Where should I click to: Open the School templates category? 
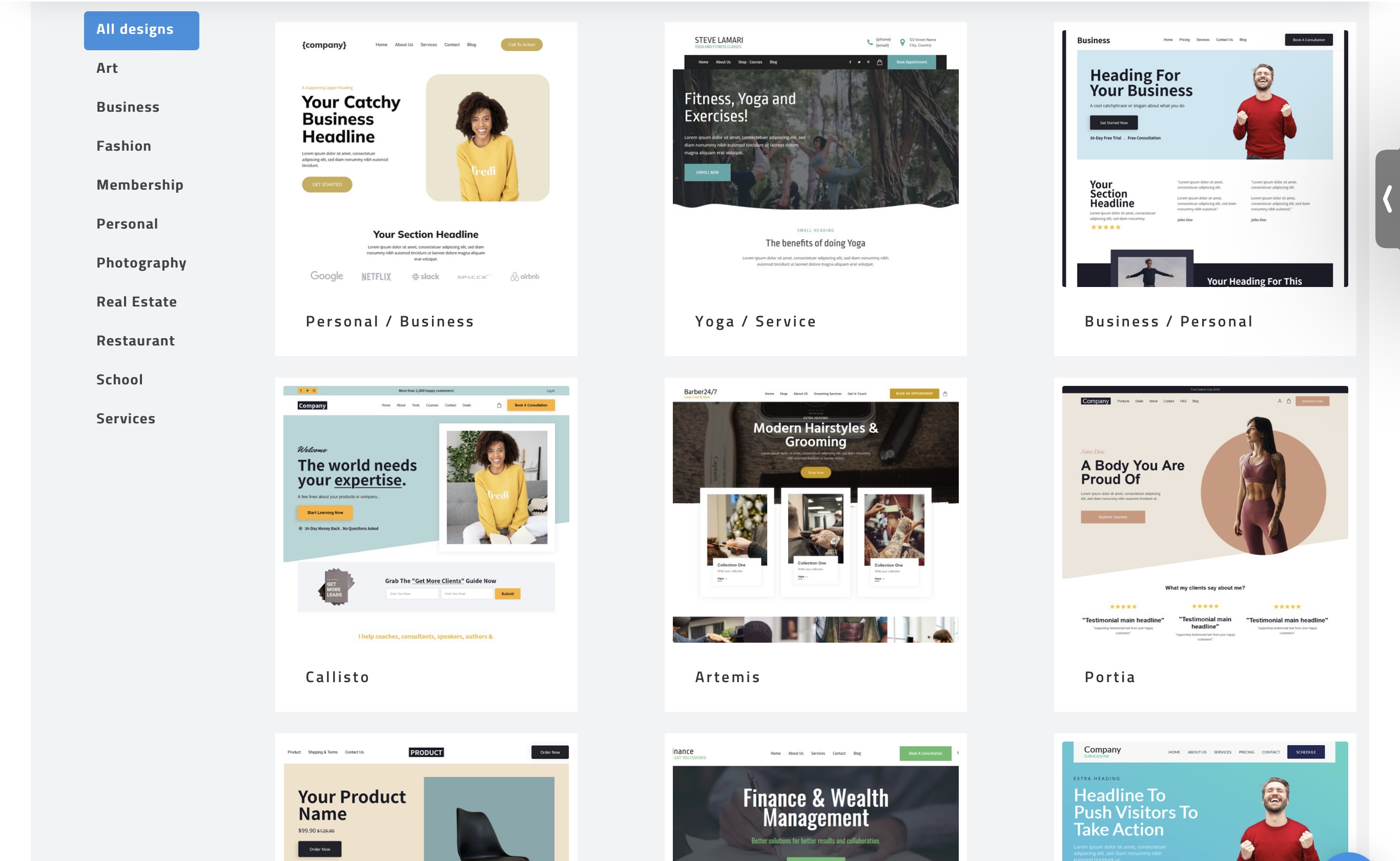119,379
